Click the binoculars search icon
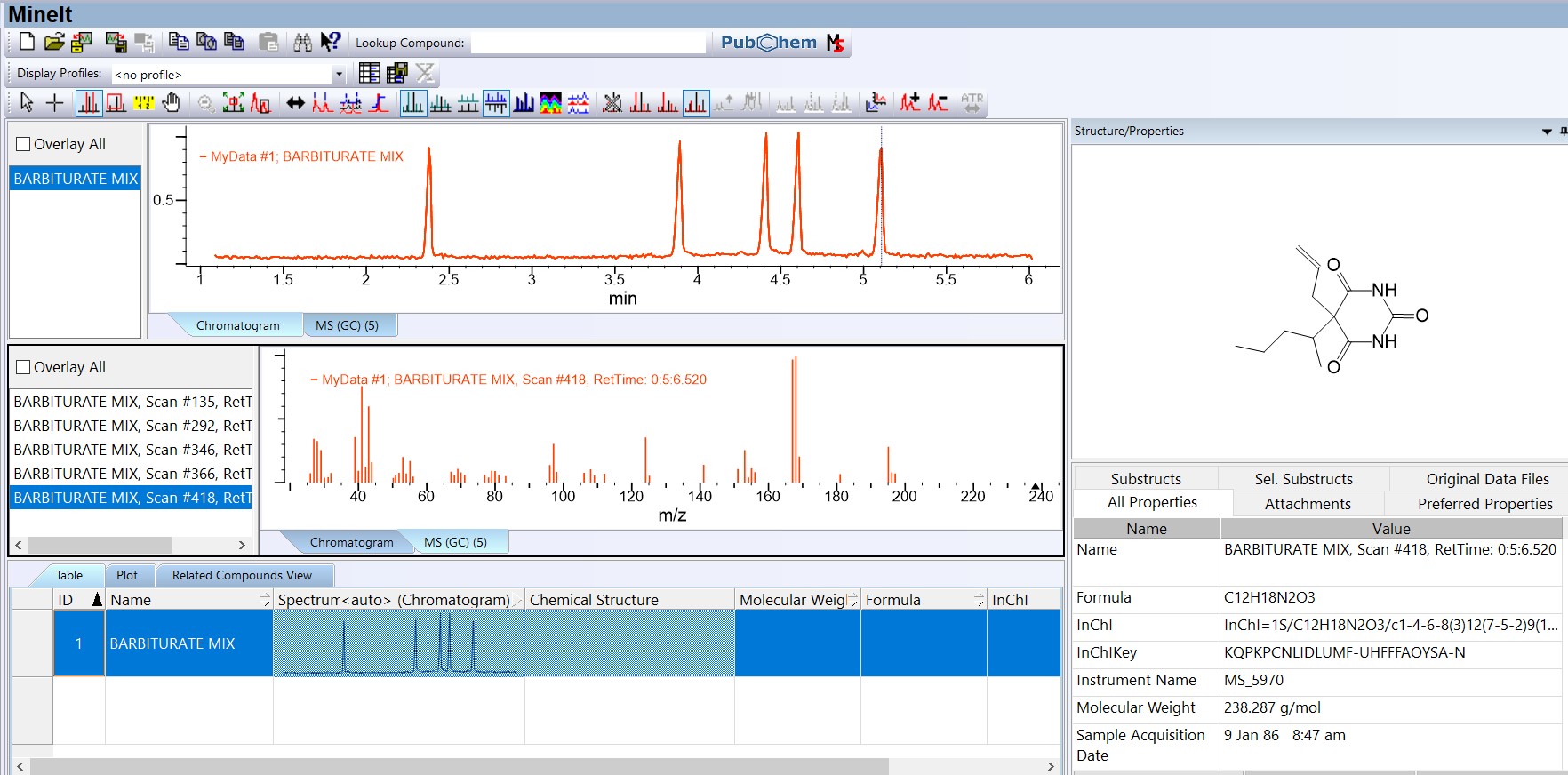 pos(302,42)
